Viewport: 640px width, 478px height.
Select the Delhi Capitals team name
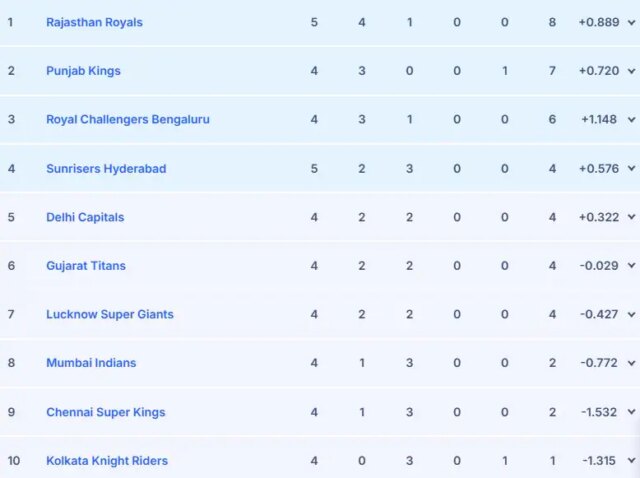pyautogui.click(x=85, y=217)
